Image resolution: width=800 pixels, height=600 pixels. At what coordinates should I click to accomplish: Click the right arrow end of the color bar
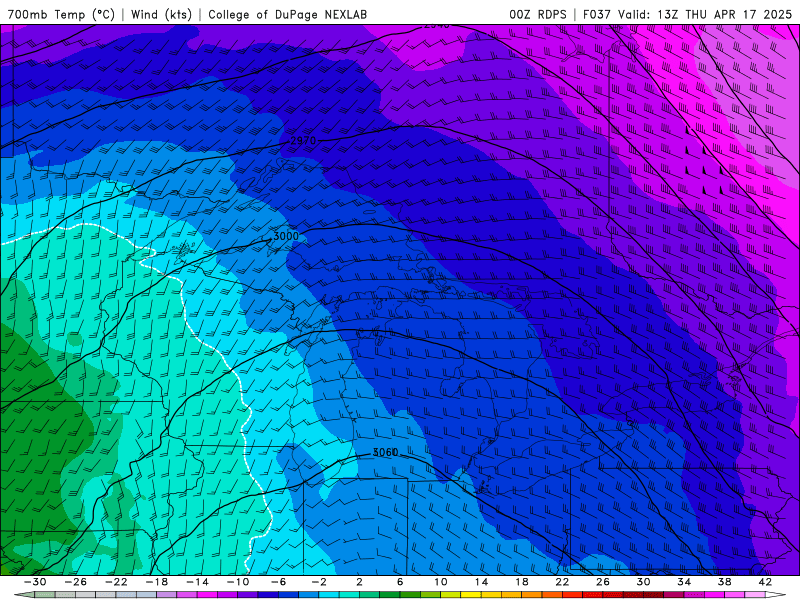tap(776, 595)
